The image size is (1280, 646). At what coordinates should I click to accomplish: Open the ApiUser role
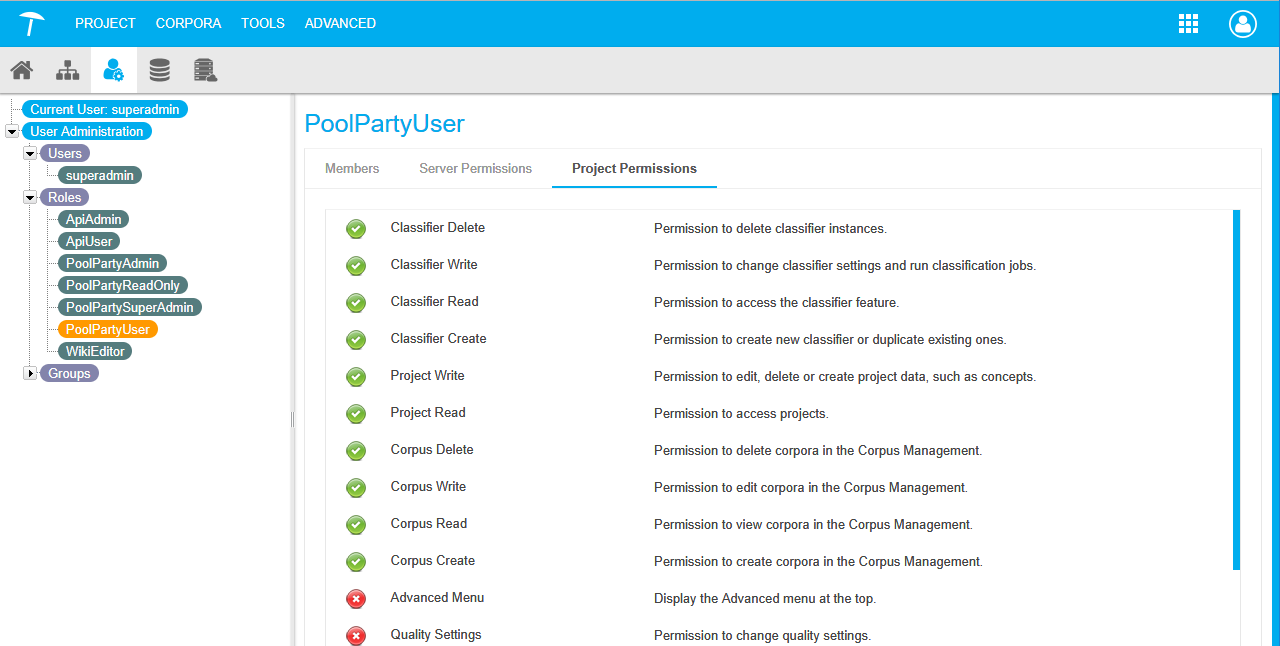pyautogui.click(x=90, y=241)
